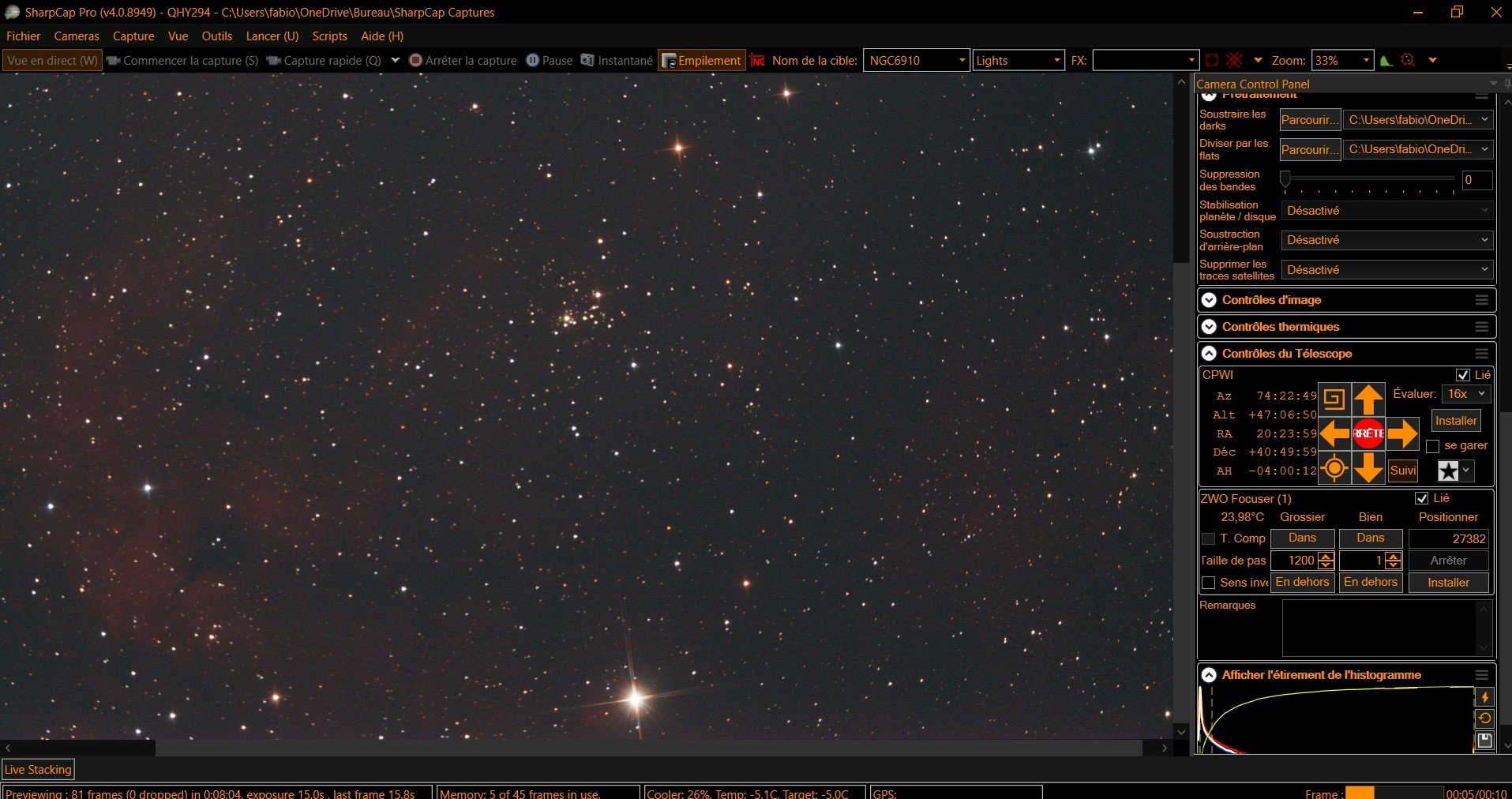Screen dimensions: 1512x799
Task: Expand the Contrôles thermiques section
Action: (x=1209, y=327)
